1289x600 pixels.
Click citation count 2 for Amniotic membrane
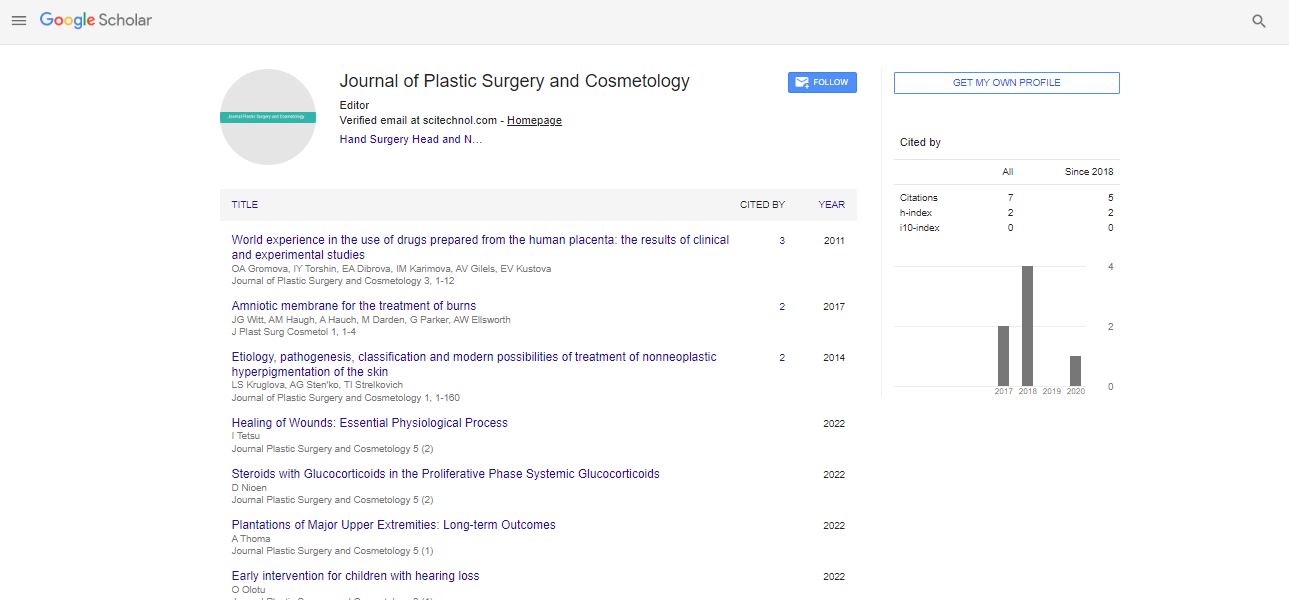pos(782,307)
